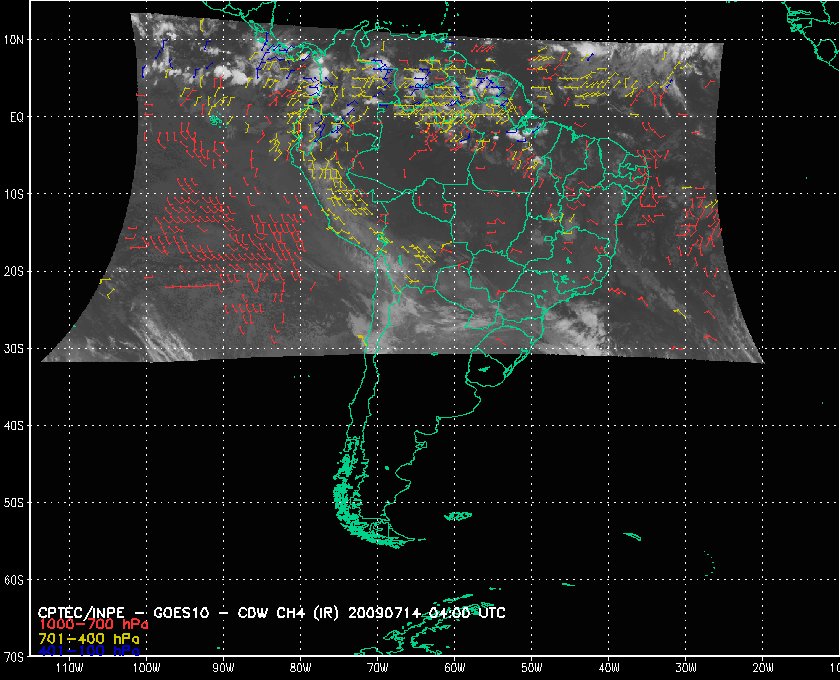Click the 20W longitude label
The width and height of the screenshot is (840, 680).
tap(762, 667)
